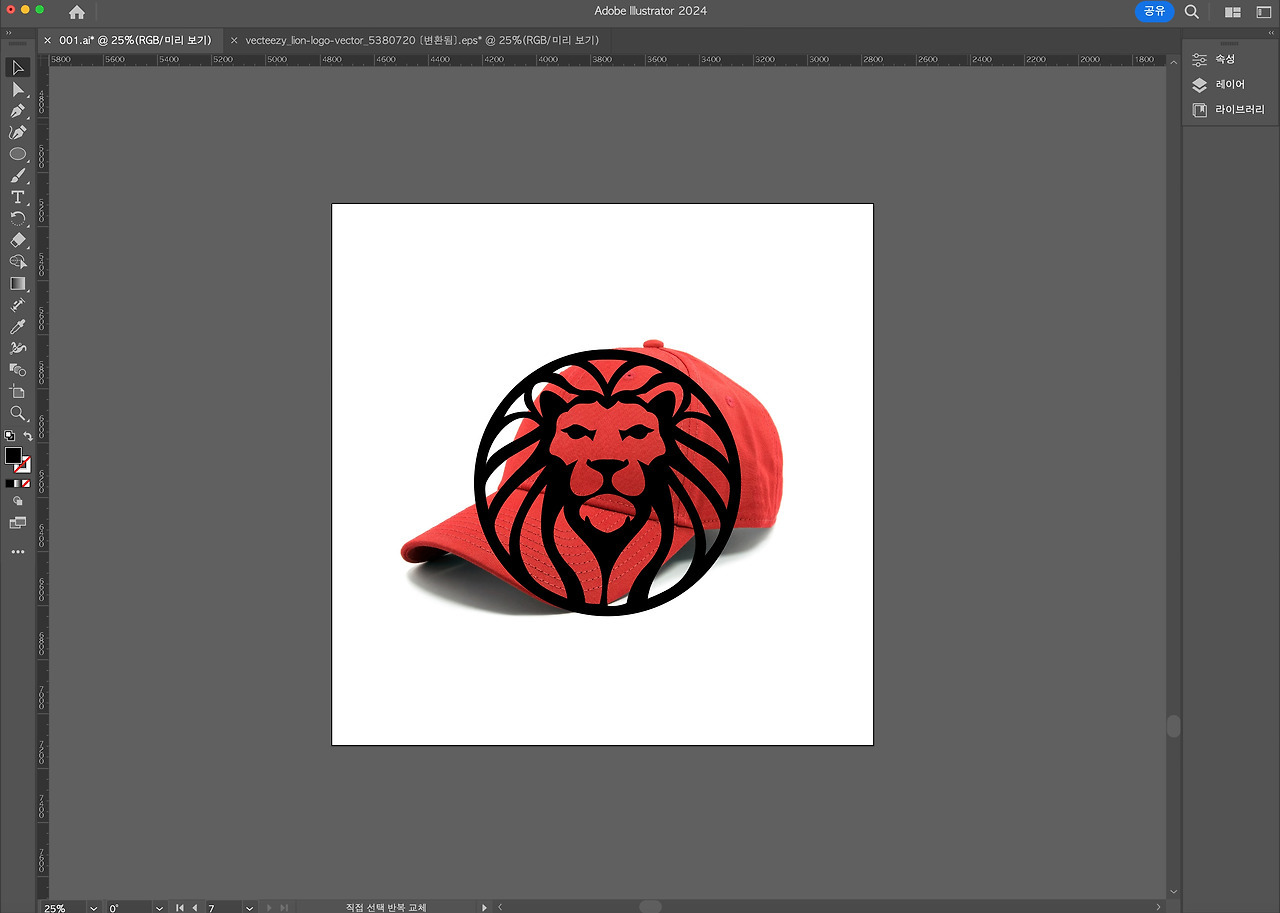
Task: Switch to the 001.ai document tab
Action: click(x=135, y=40)
